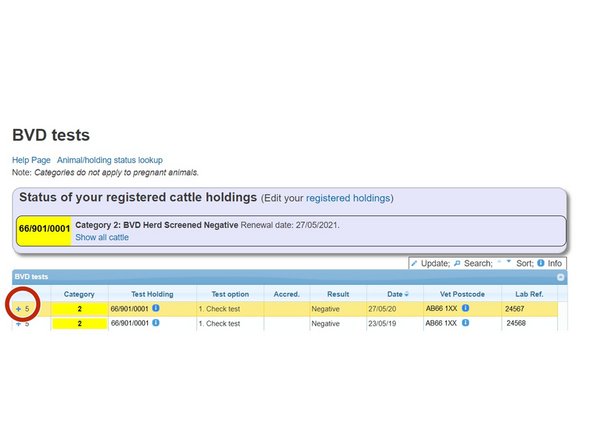
Task: Click 66/901/0001 holding in 23/05/19 row
Action: 130,324
